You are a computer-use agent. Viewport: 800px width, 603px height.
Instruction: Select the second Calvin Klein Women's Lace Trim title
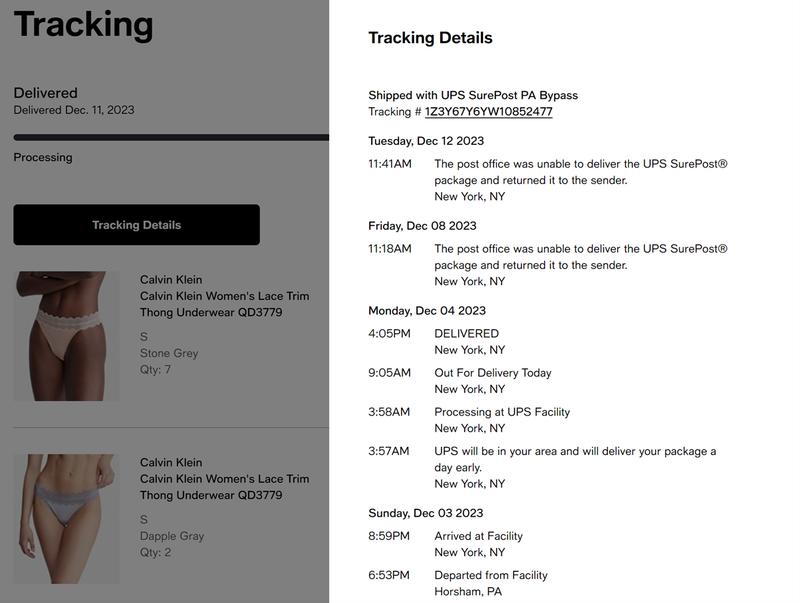[224, 487]
